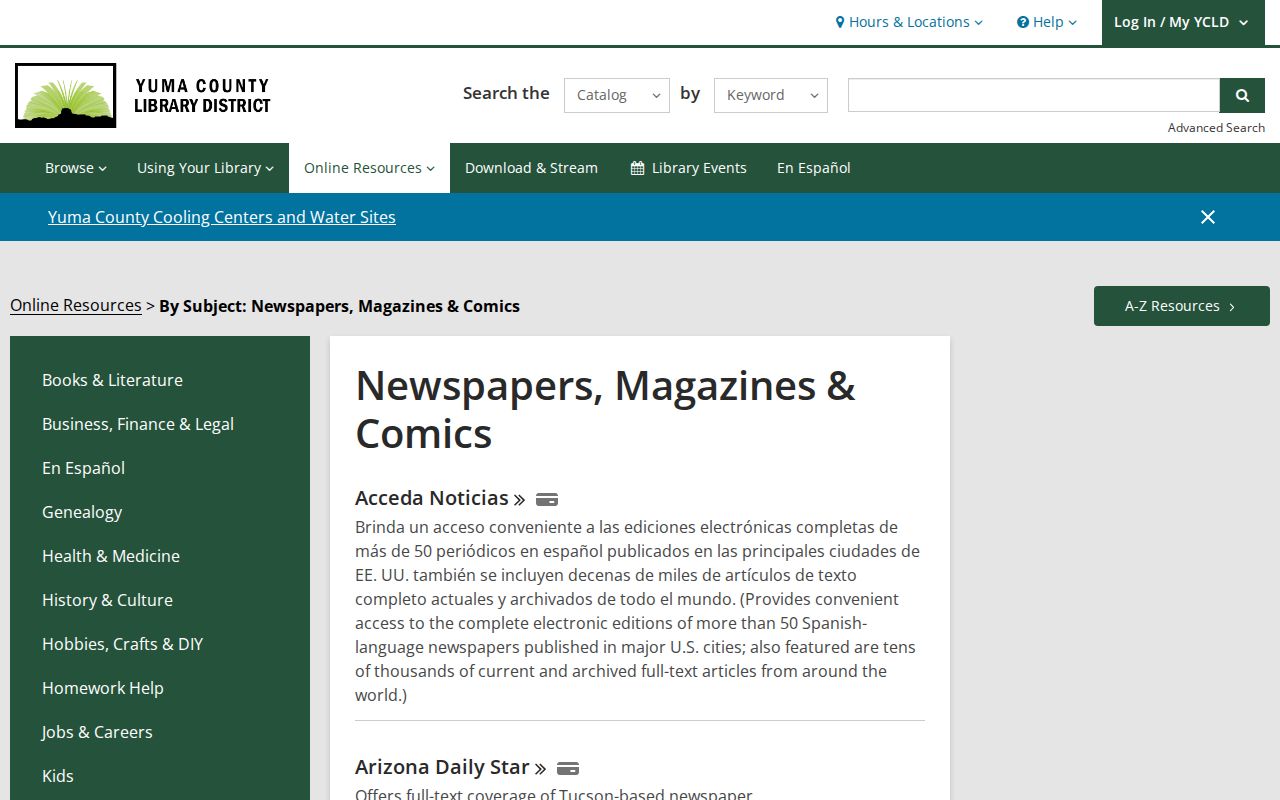The height and width of the screenshot is (800, 1280).
Task: Open the Online Resources menu tab
Action: coord(369,168)
